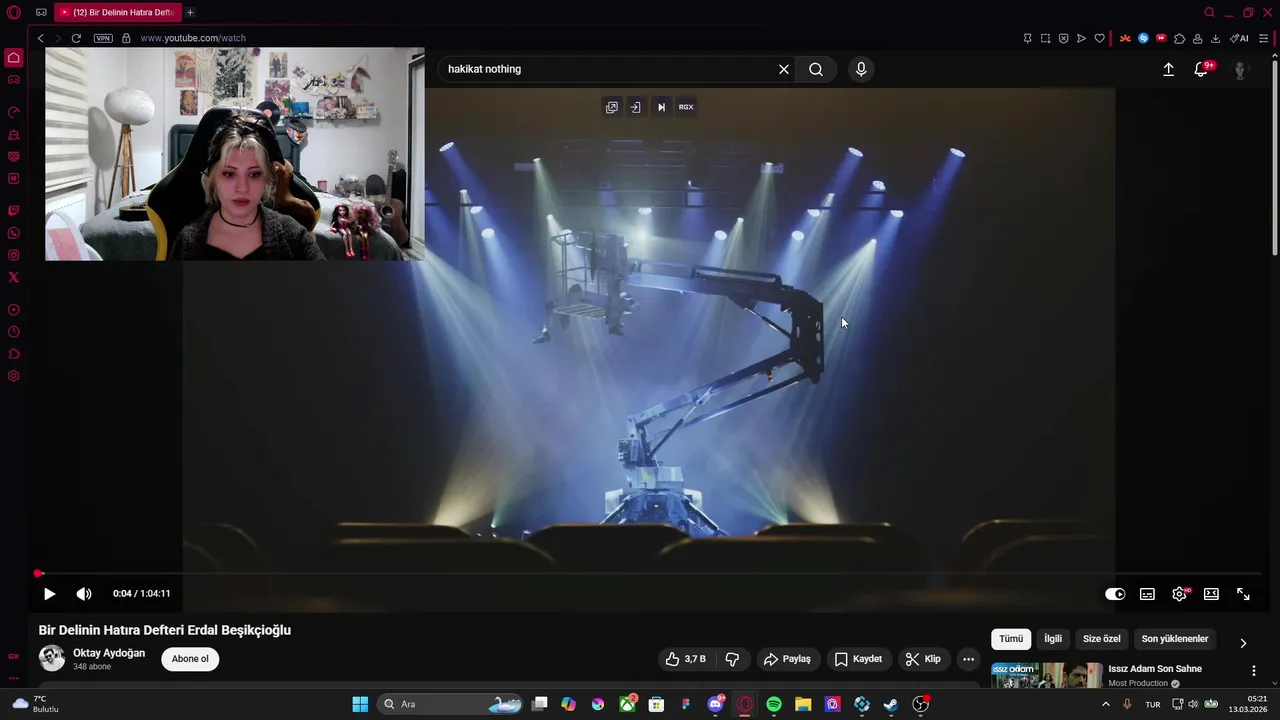Submit YouTube search with magnifier button
Image resolution: width=1280 pixels, height=720 pixels.
pos(816,69)
